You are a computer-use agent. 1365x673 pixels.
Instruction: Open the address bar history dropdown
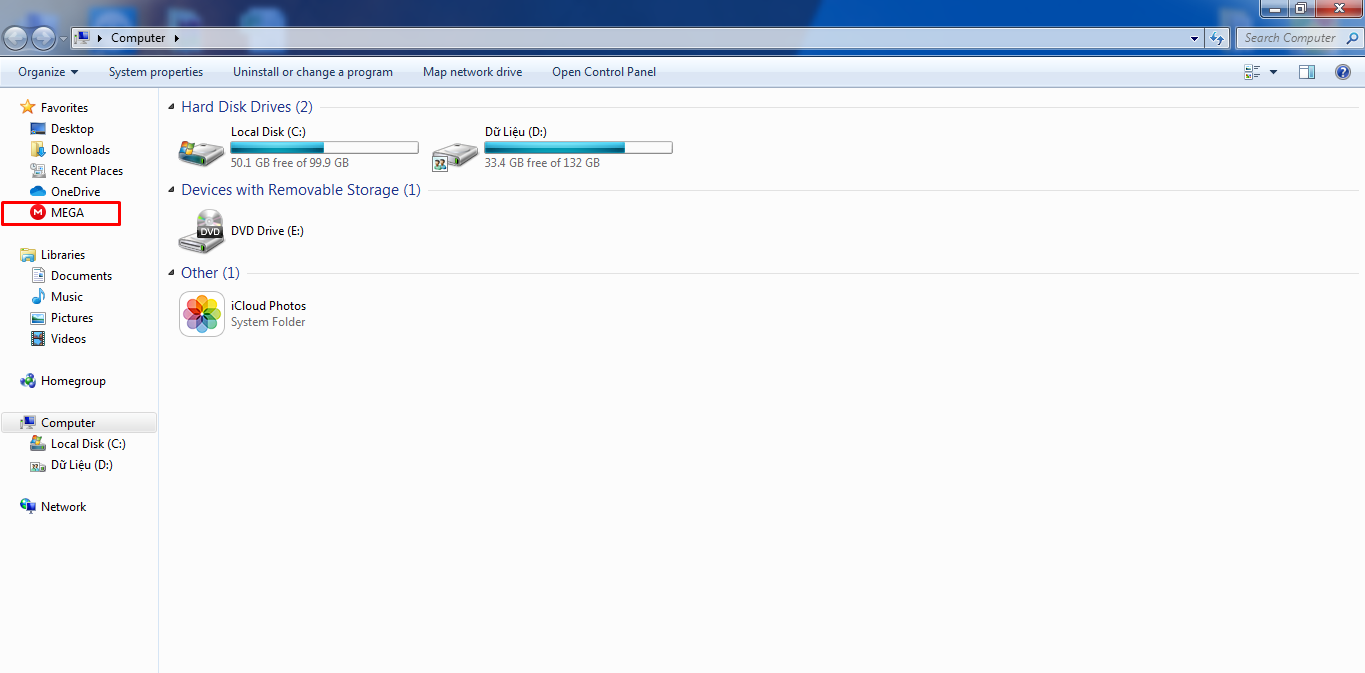tap(1195, 38)
